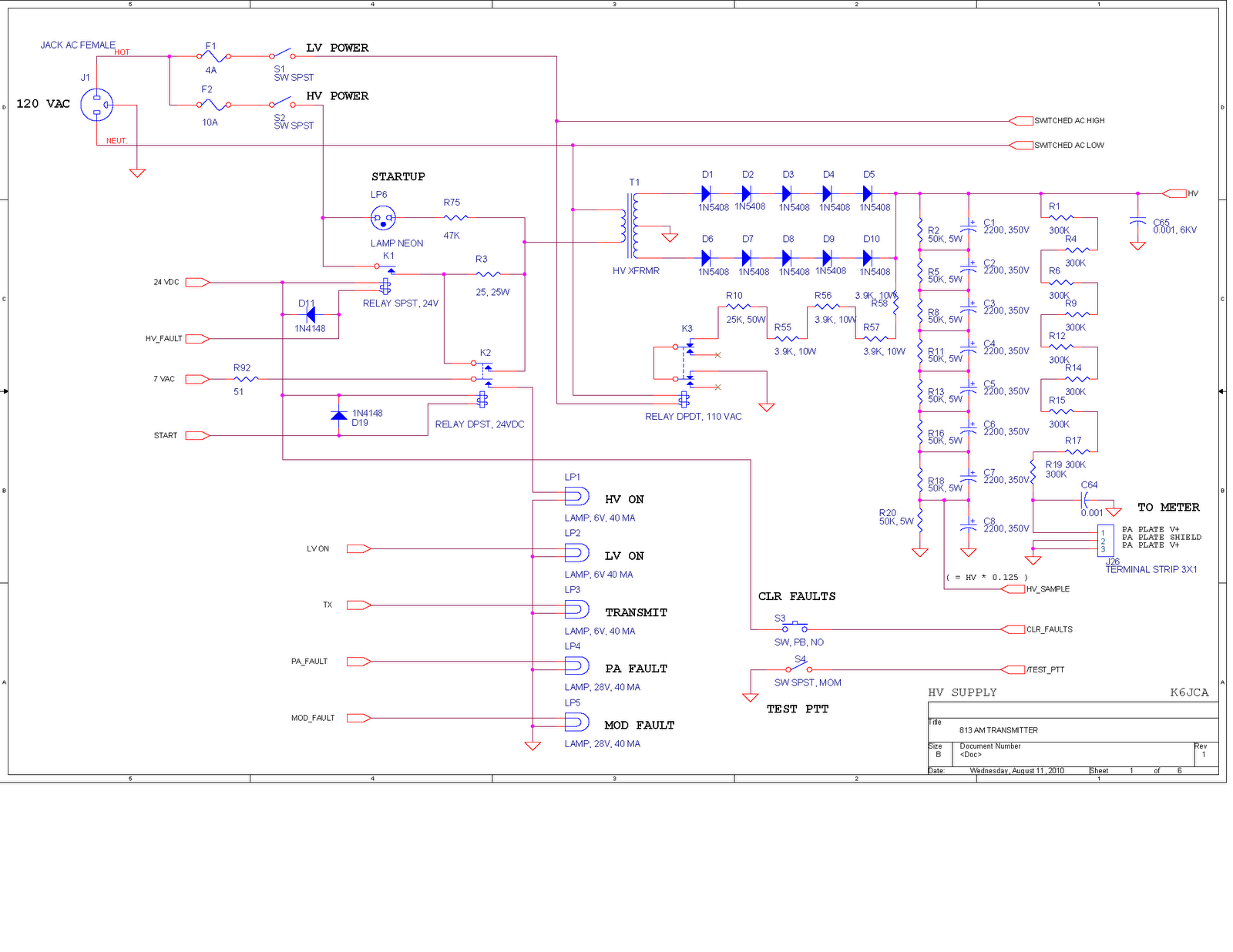
Task: Click diode D11 1N4148
Action: coord(310,314)
